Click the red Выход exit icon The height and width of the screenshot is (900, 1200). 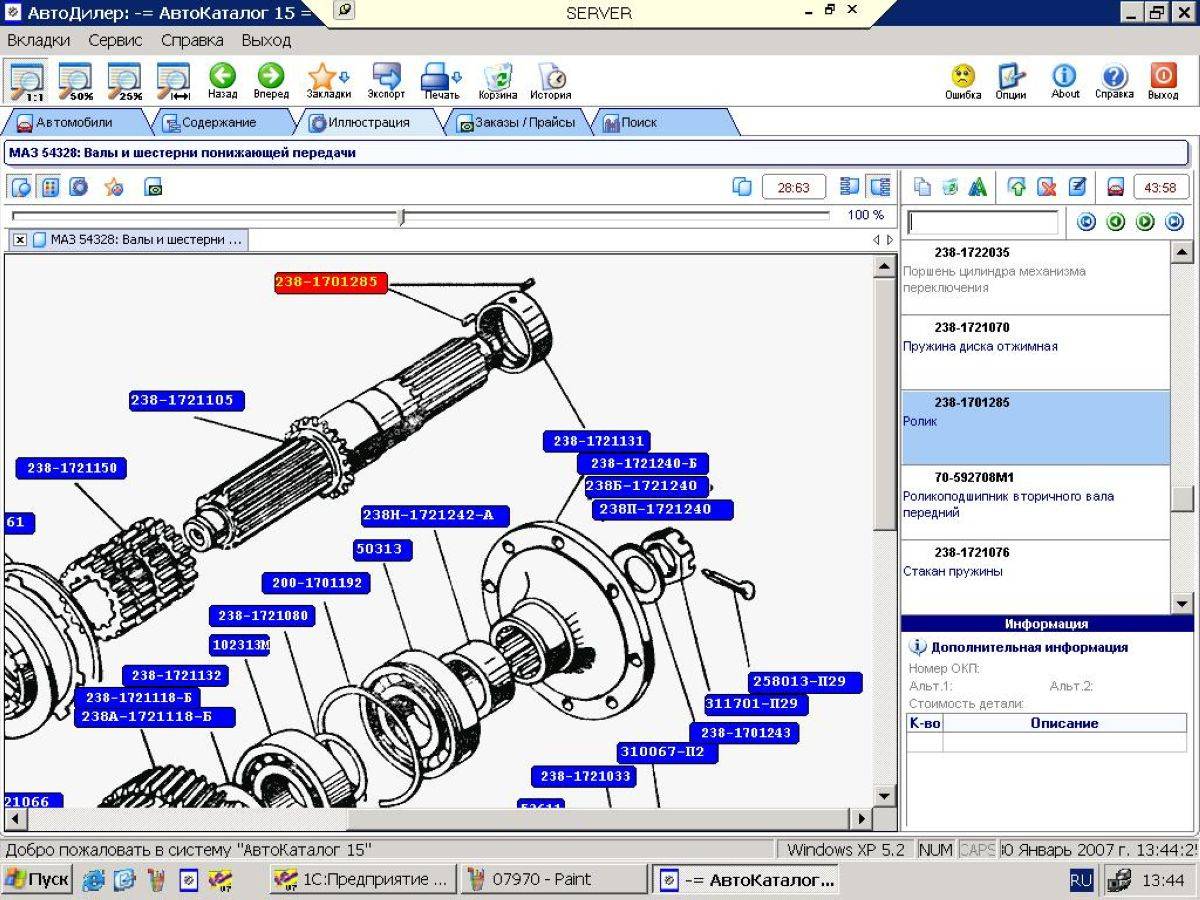click(x=1163, y=81)
